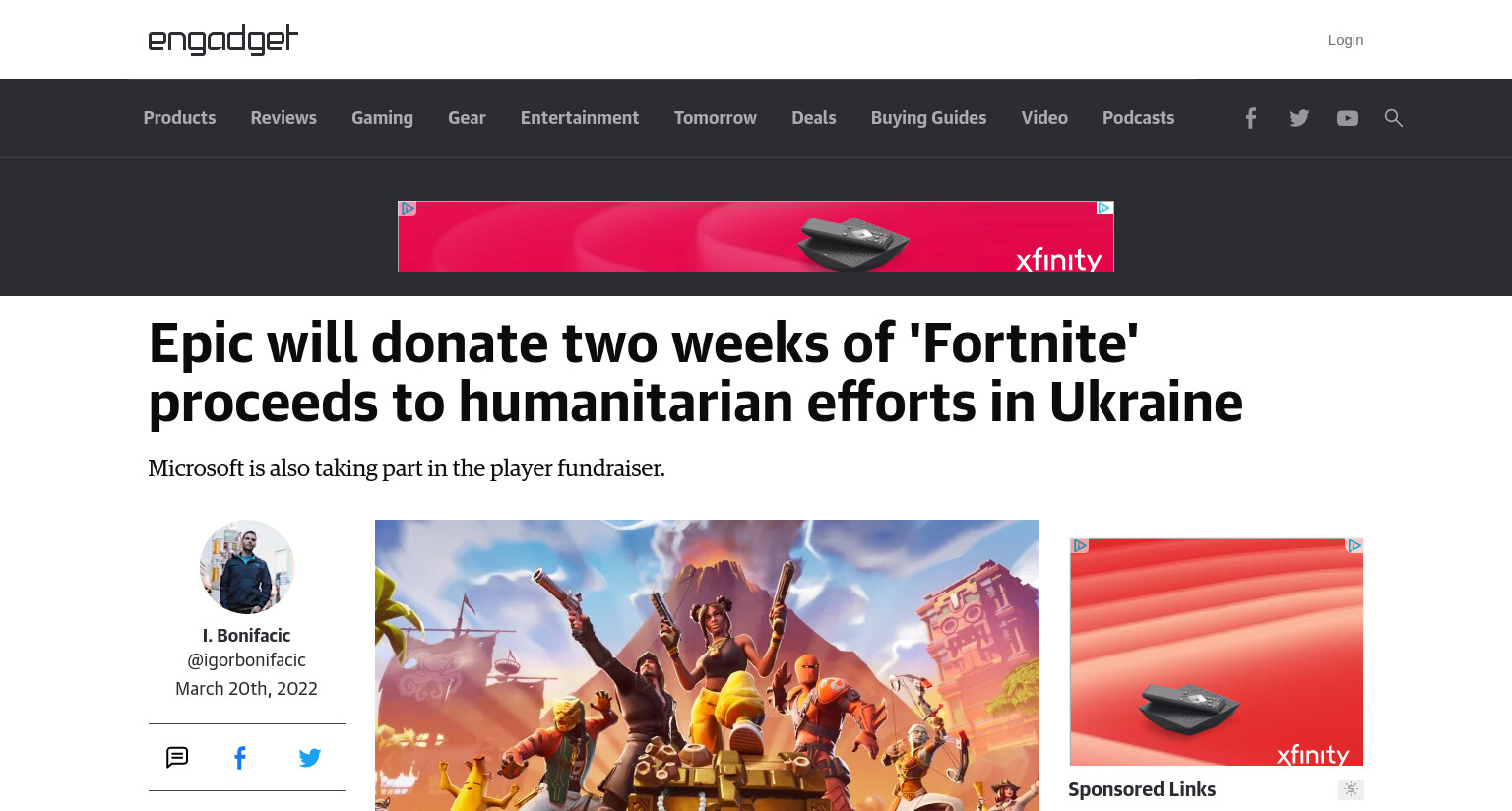This screenshot has height=811, width=1512.
Task: Open Engadget's Twitter page from the nav bar
Action: [1299, 118]
